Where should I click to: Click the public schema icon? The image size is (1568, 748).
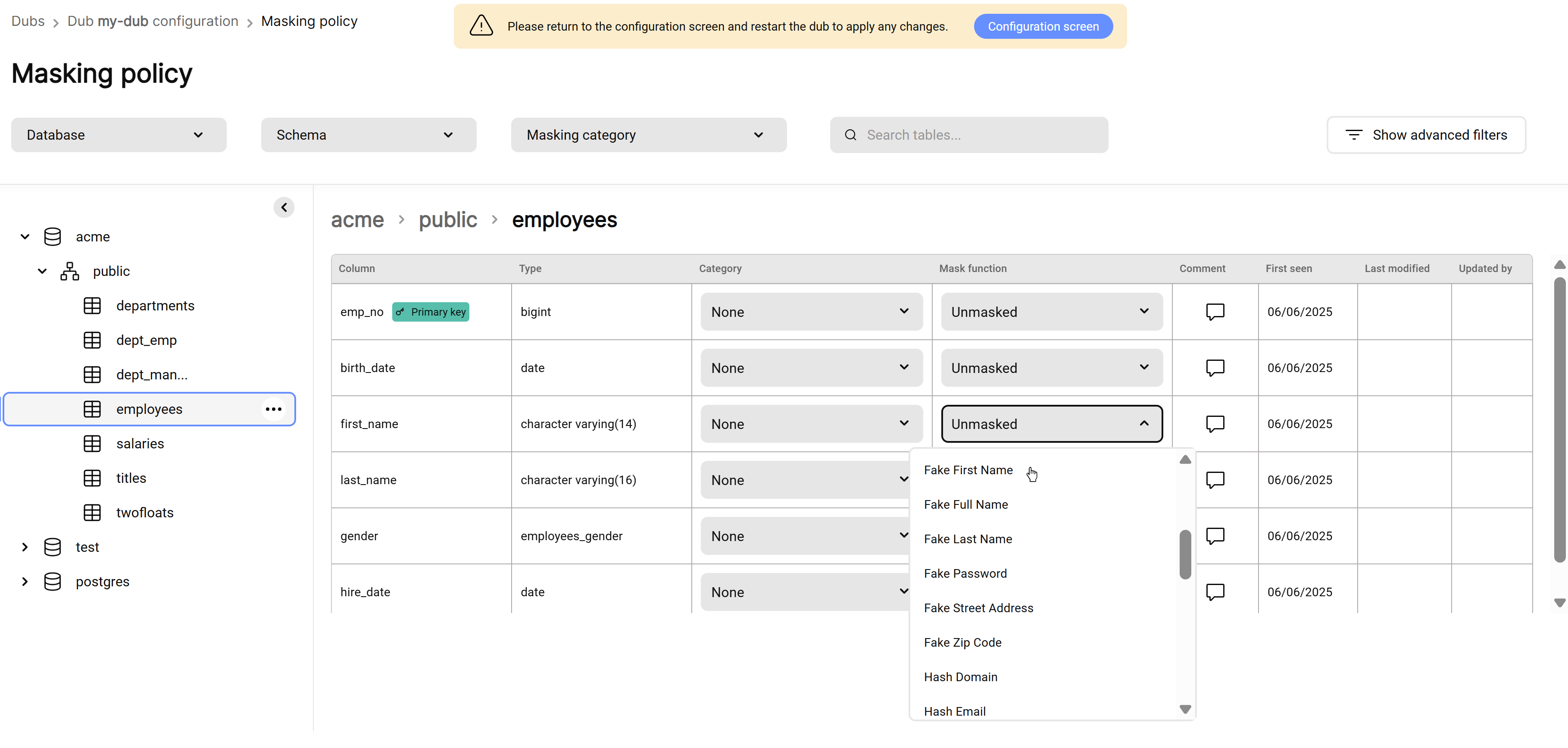tap(69, 272)
